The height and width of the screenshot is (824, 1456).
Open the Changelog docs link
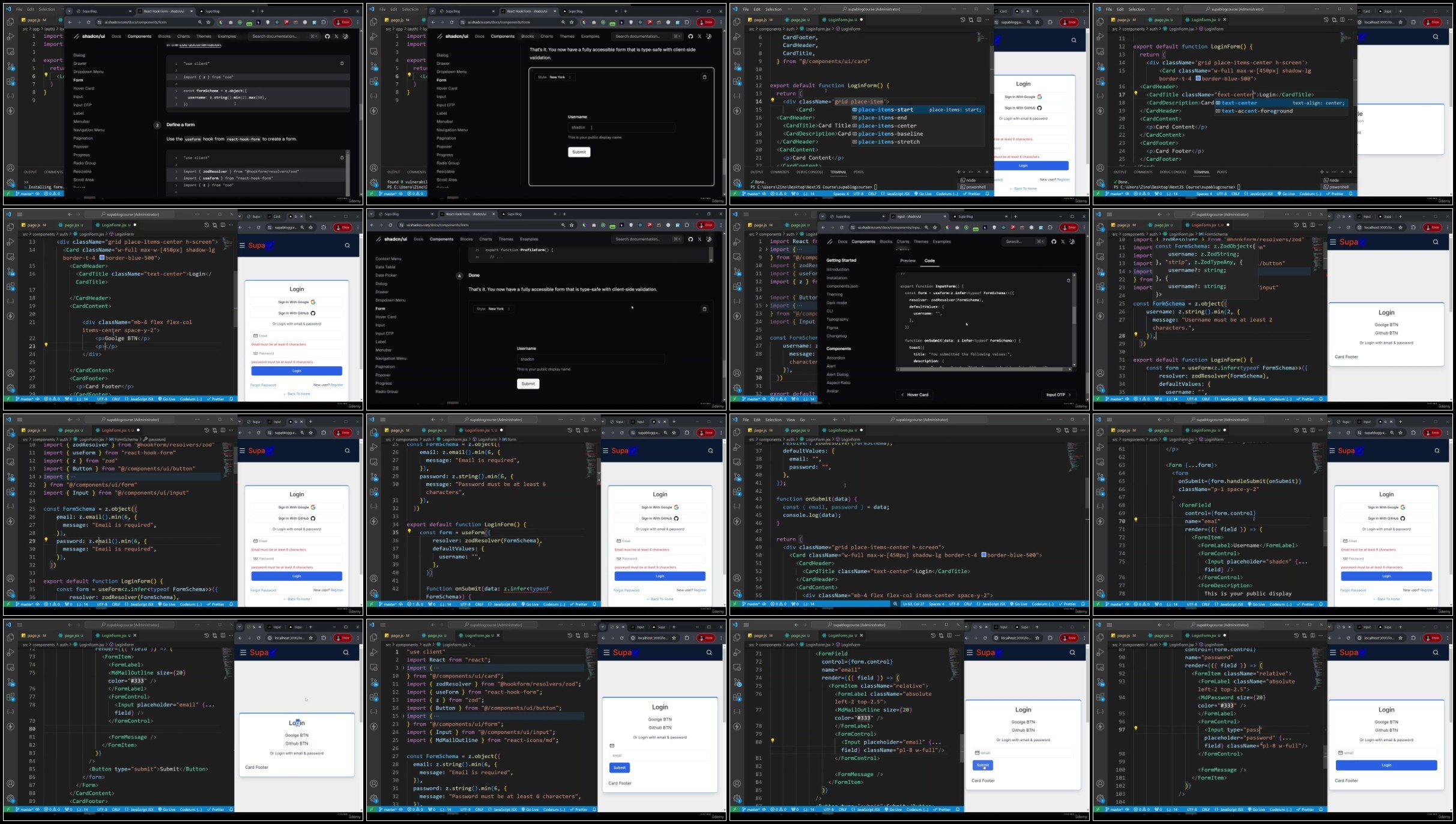click(x=836, y=336)
